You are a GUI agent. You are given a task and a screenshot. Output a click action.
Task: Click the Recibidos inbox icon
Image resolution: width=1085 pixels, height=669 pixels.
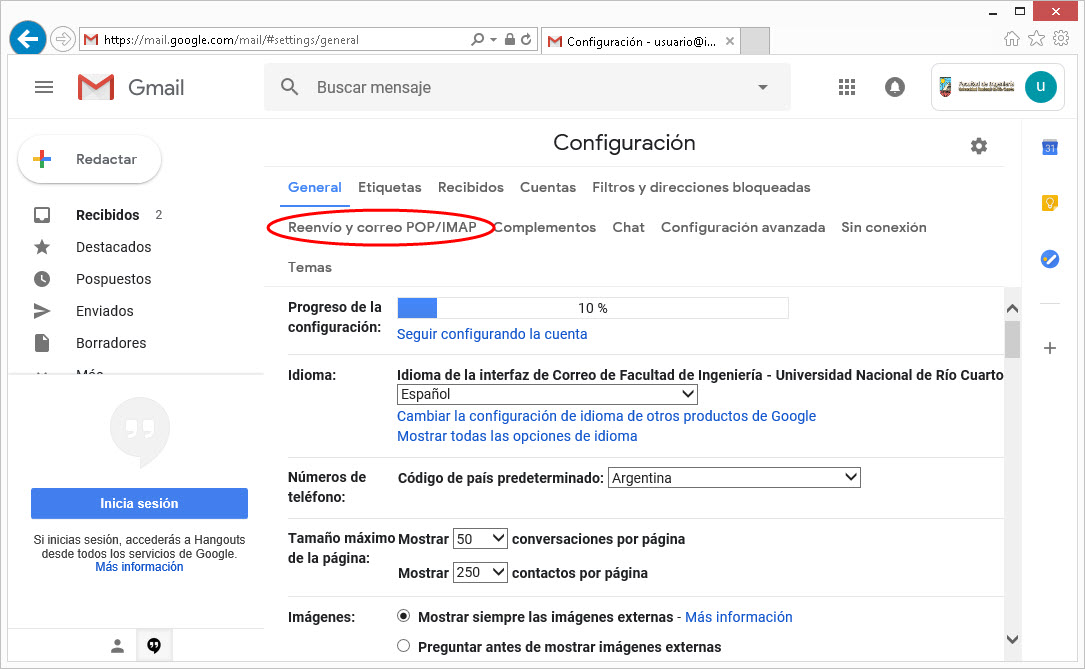click(42, 215)
